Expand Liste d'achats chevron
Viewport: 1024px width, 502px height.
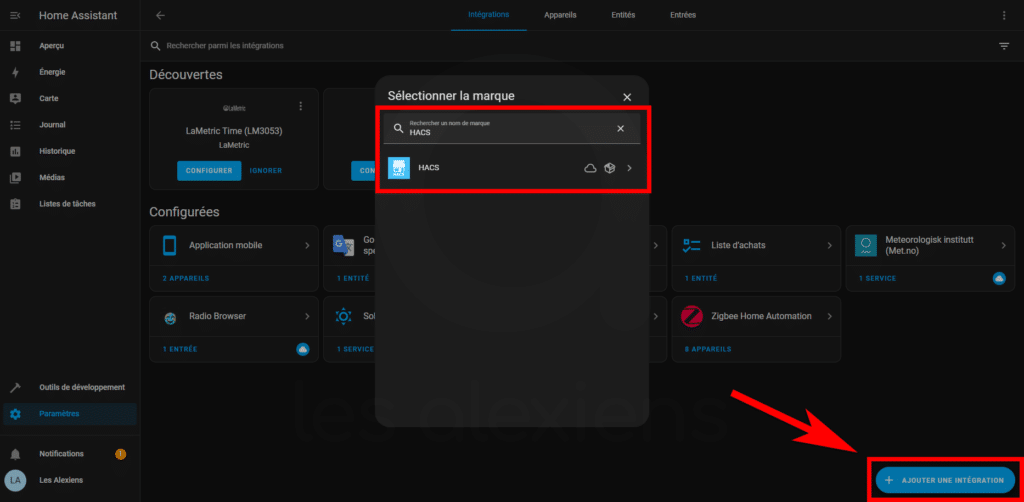pyautogui.click(x=829, y=245)
